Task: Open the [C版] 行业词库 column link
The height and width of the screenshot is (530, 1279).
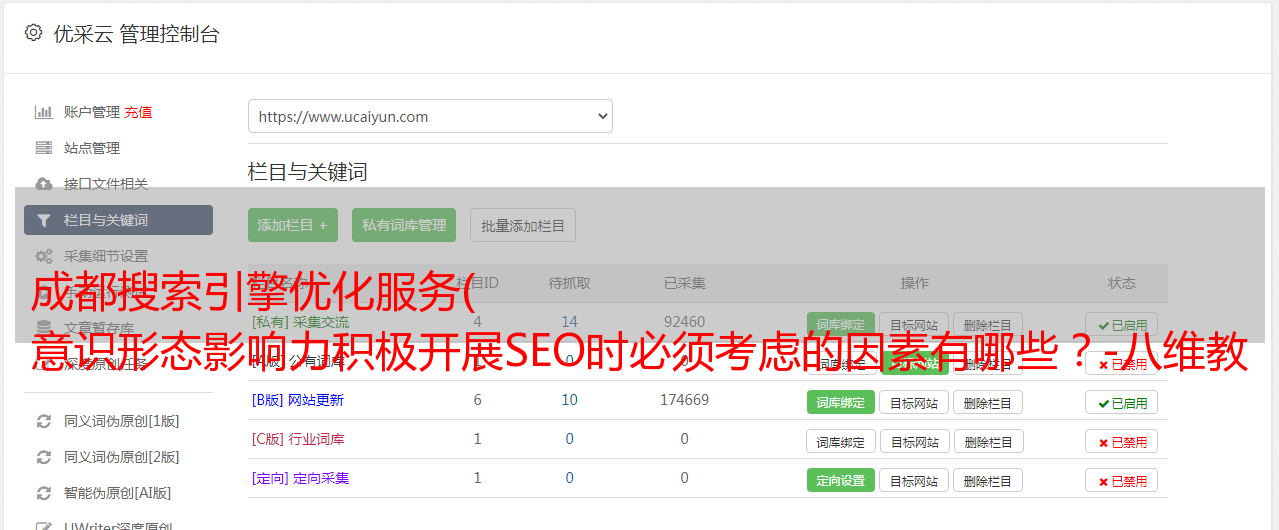Action: point(298,439)
